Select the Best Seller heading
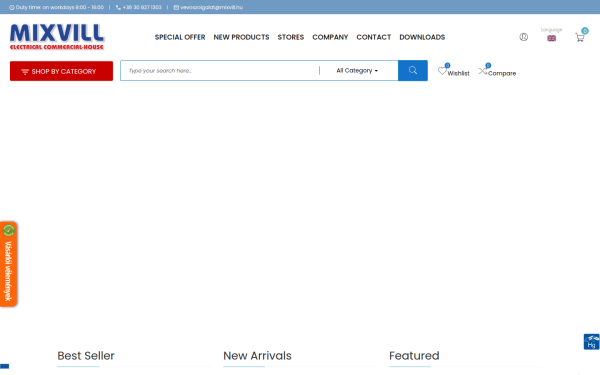The width and height of the screenshot is (600, 375). (x=86, y=356)
